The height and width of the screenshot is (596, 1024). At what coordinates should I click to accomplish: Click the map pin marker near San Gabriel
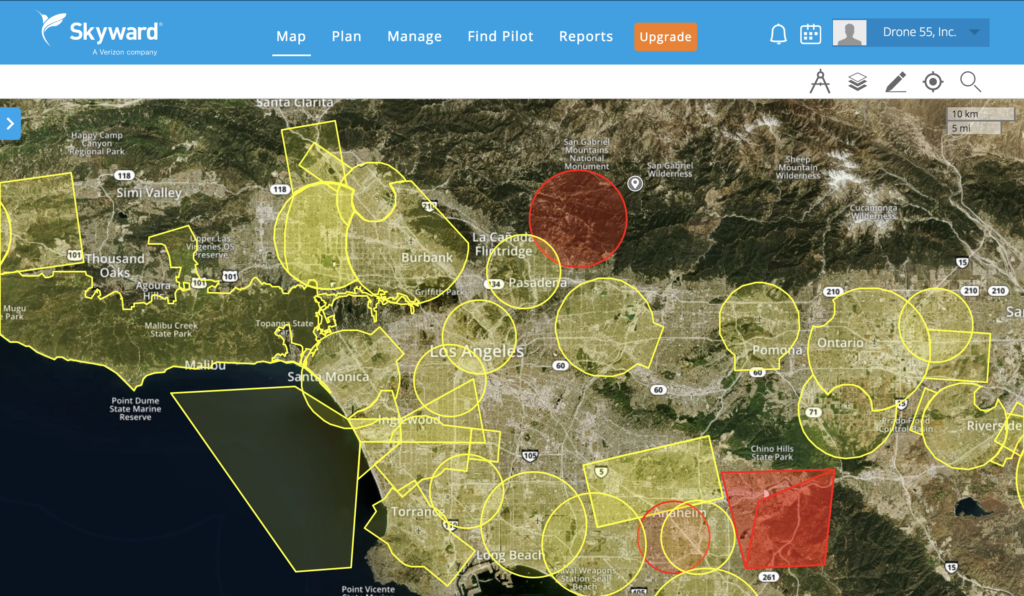tap(634, 183)
